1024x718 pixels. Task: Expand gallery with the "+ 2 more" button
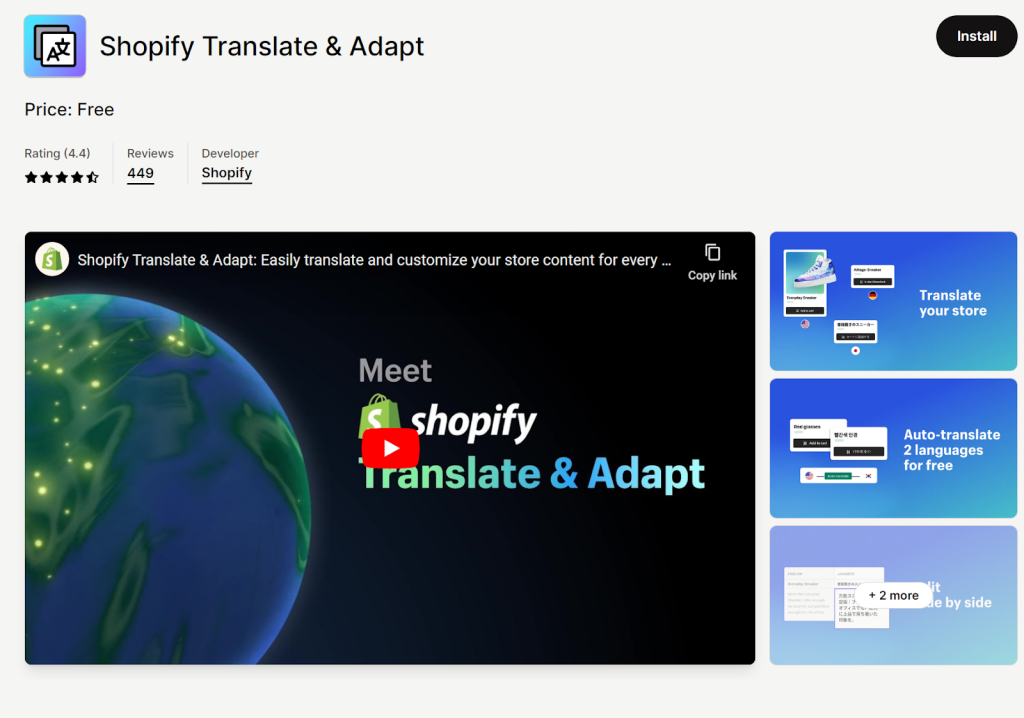coord(893,595)
